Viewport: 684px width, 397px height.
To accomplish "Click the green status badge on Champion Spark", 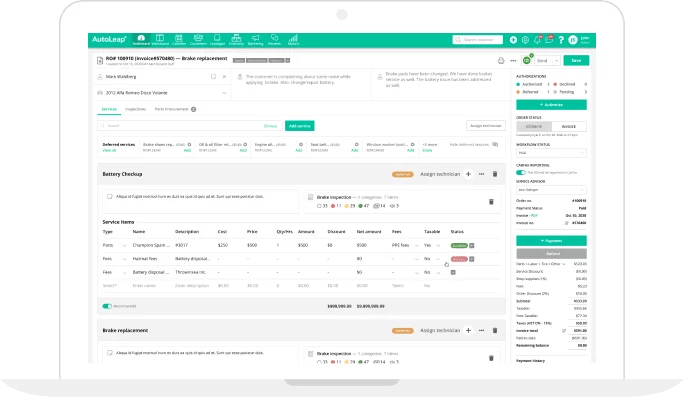I will pyautogui.click(x=459, y=246).
